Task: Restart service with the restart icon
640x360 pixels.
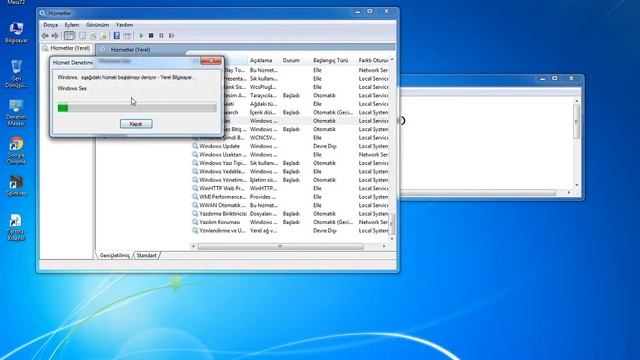Action: pos(171,36)
